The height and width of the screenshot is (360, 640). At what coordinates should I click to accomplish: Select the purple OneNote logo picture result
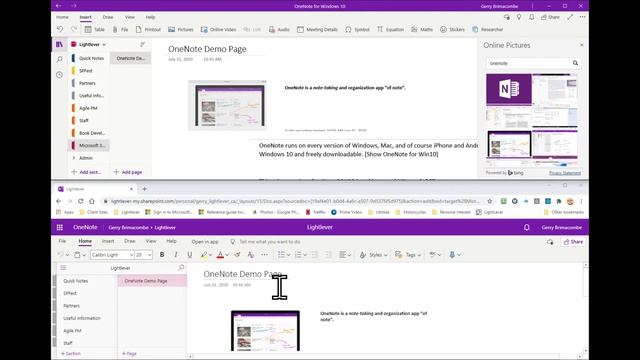tap(509, 89)
